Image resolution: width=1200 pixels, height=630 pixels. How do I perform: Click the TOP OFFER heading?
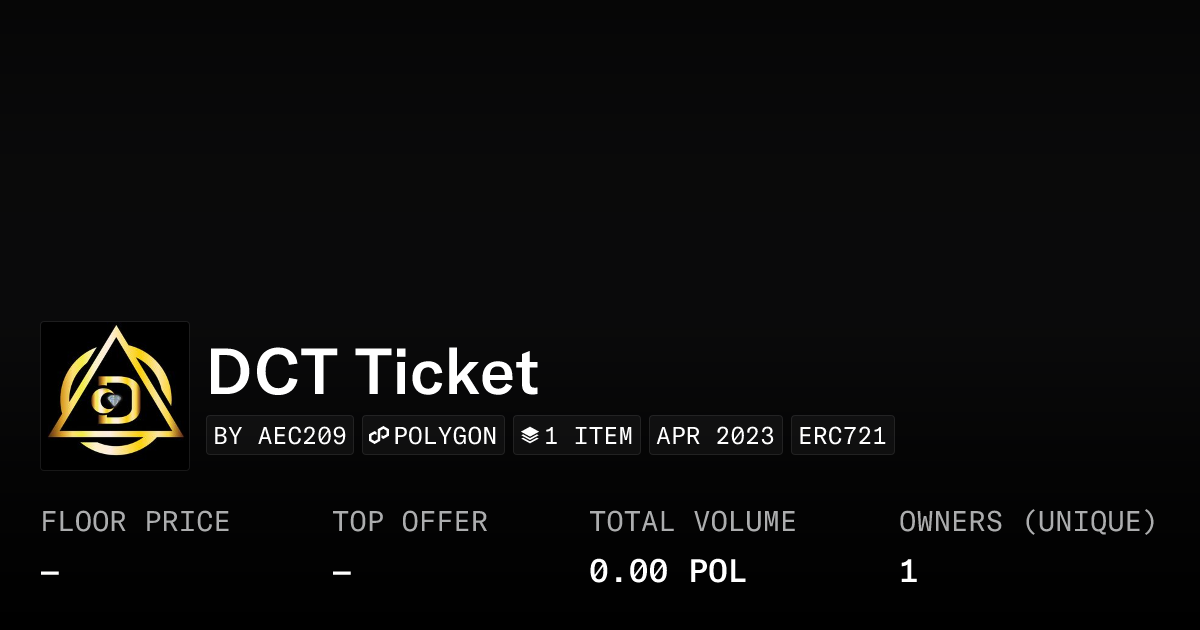tap(410, 522)
